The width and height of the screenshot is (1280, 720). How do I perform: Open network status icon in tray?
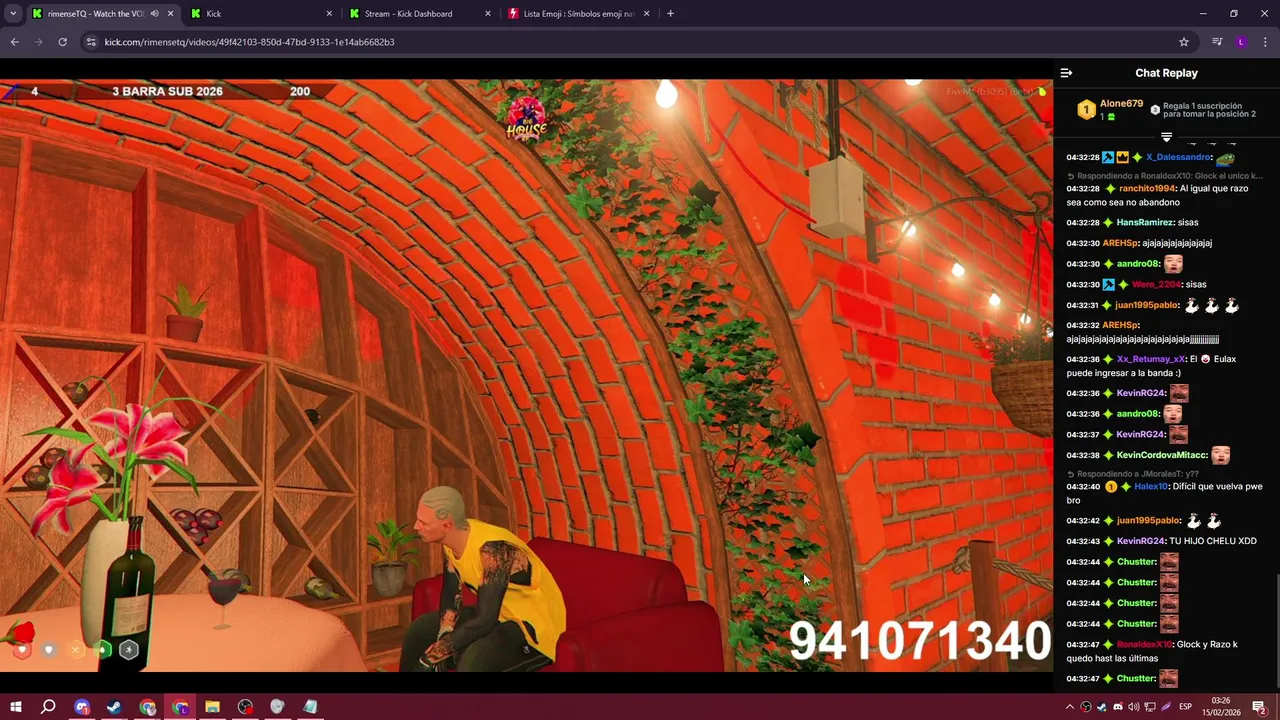(x=1149, y=707)
